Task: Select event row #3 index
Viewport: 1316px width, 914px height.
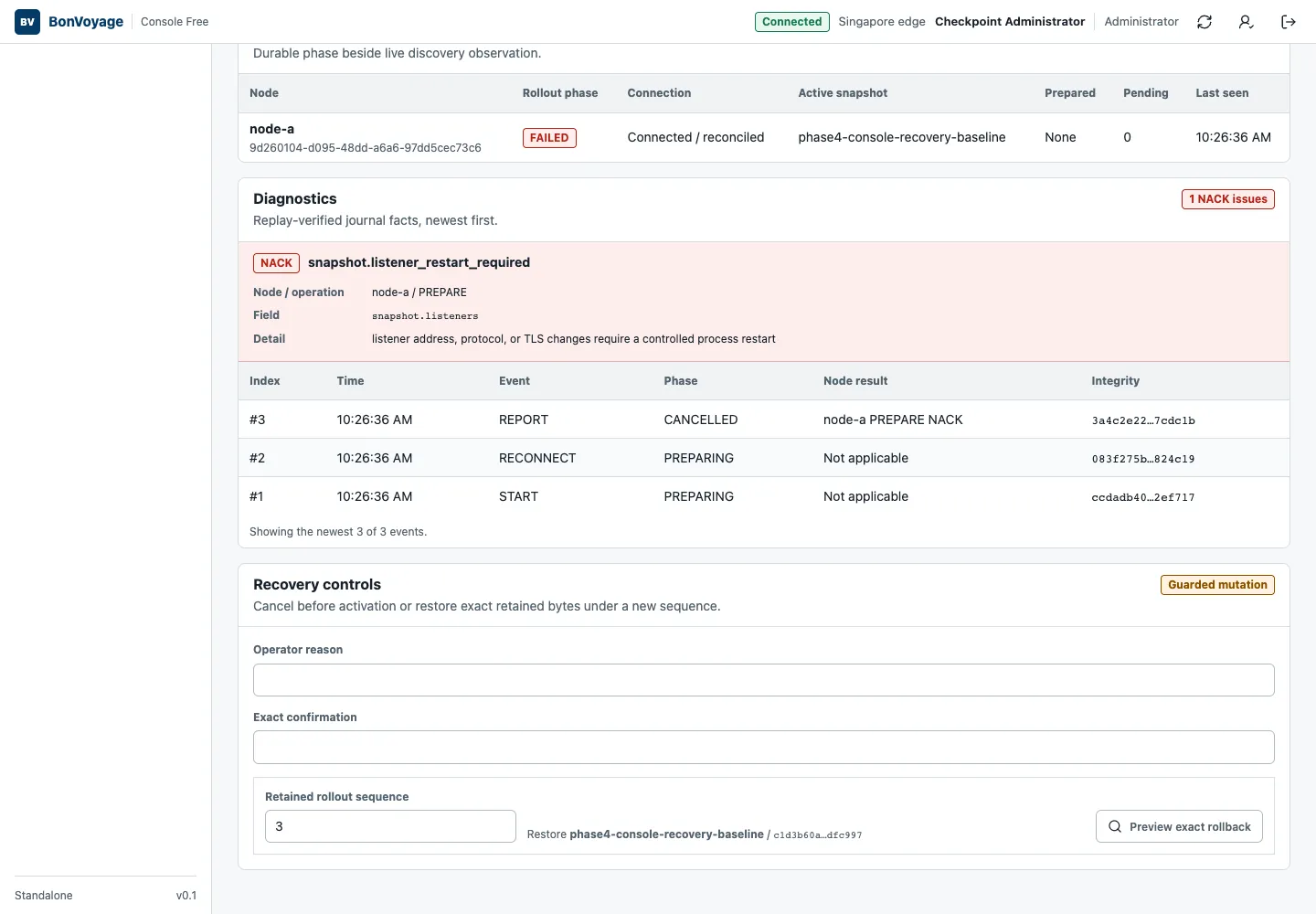Action: 258,420
